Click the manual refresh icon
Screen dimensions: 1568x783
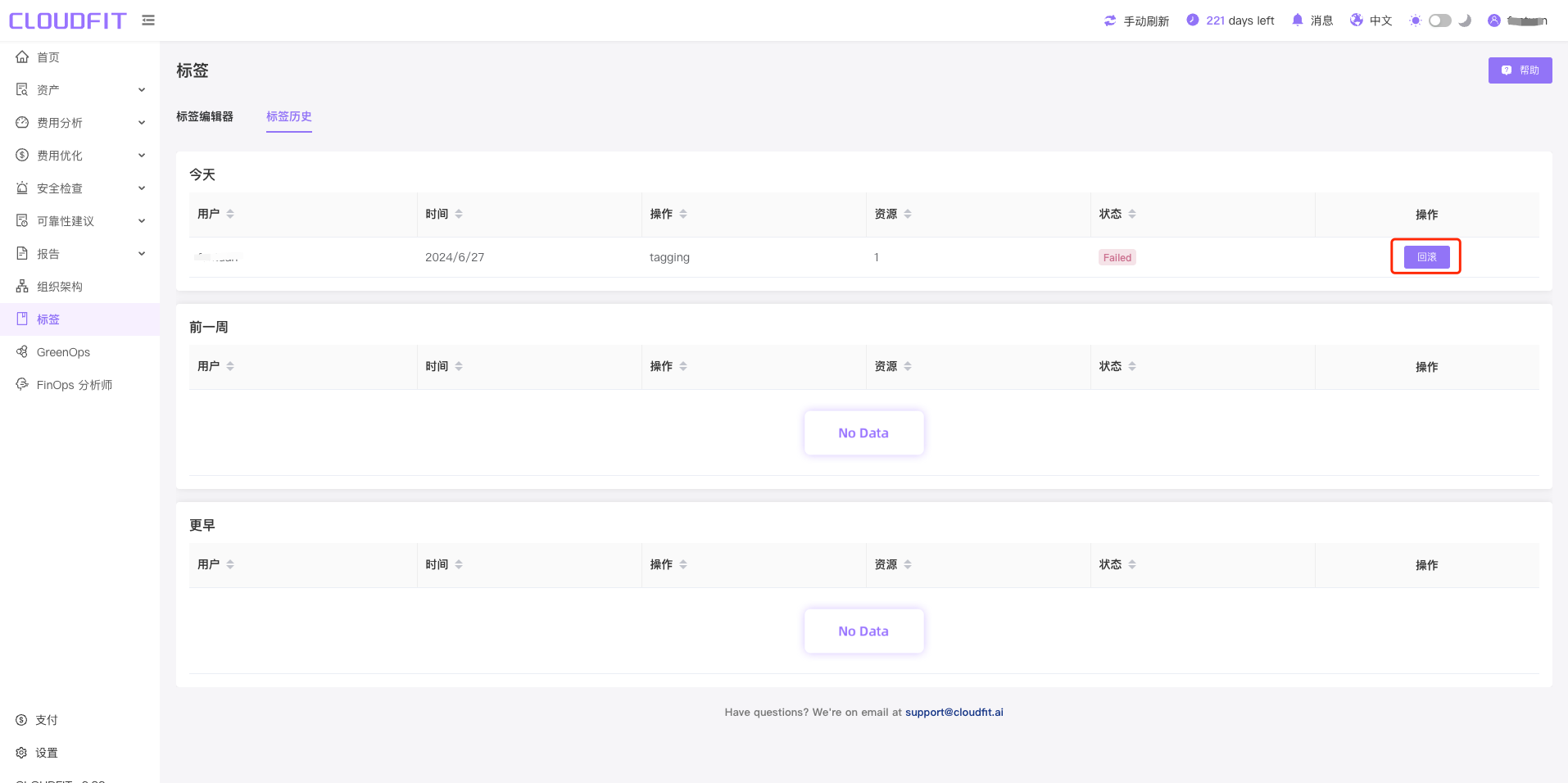coord(1110,20)
